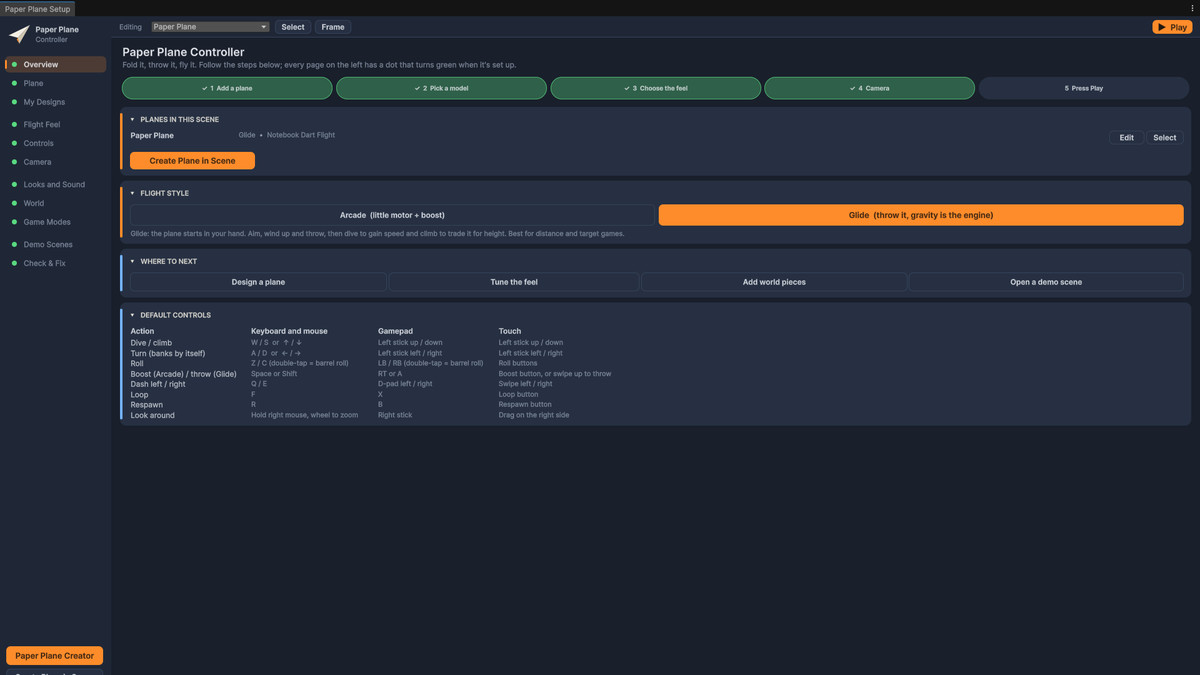Click the "Glide • Notebook Dart Flight" text

point(286,135)
